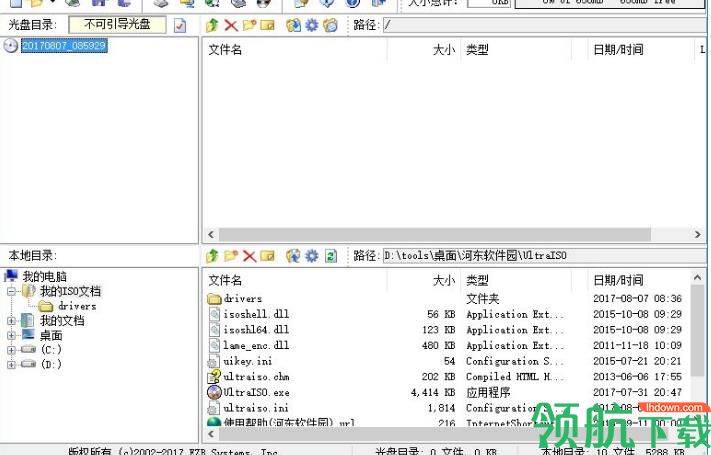Viewport: 711px width, 455px height.
Task: Select UltraISO.exe file name
Action: pyautogui.click(x=256, y=392)
